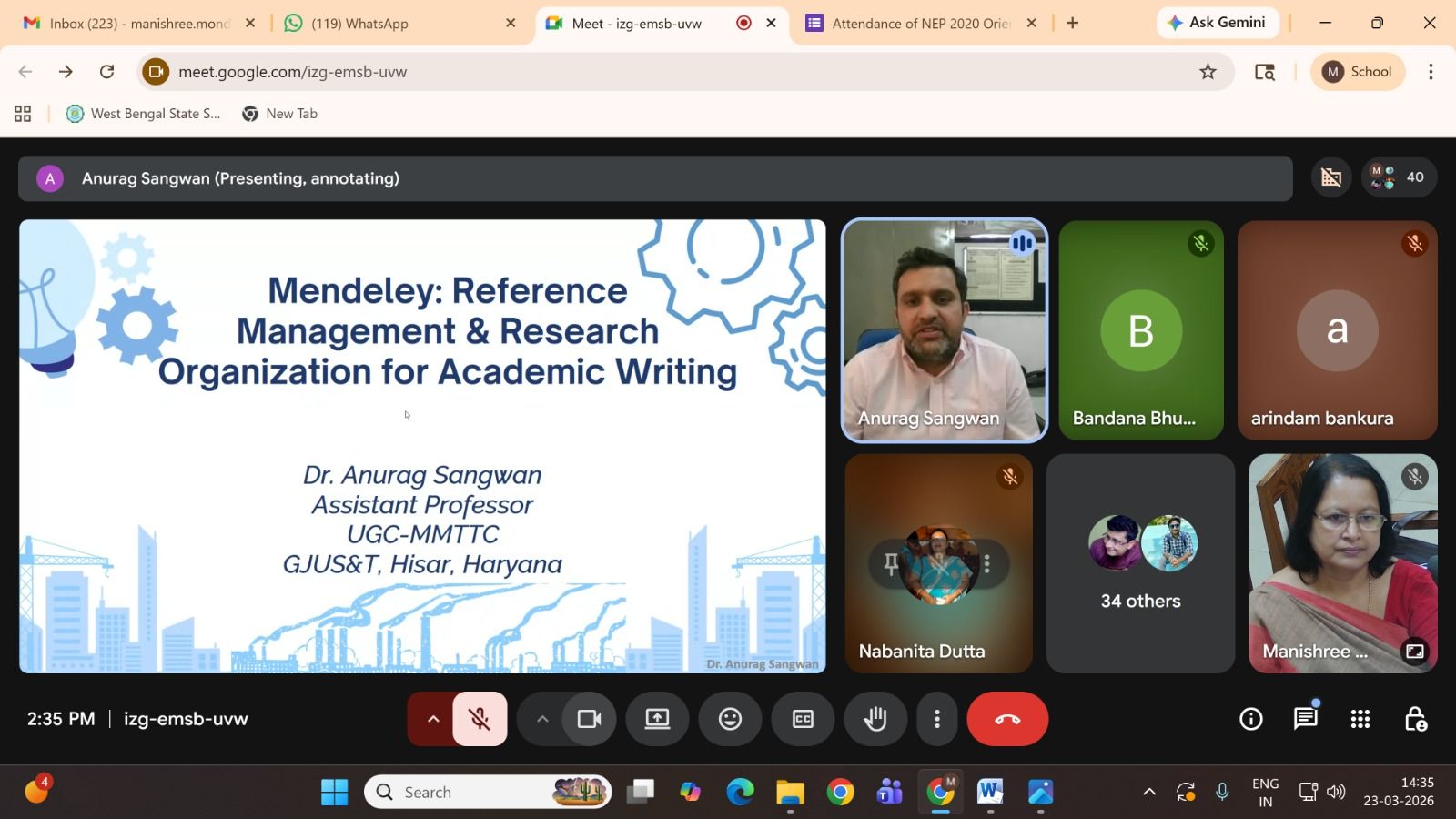
Task: Open the meeting details info icon
Action: click(1251, 719)
